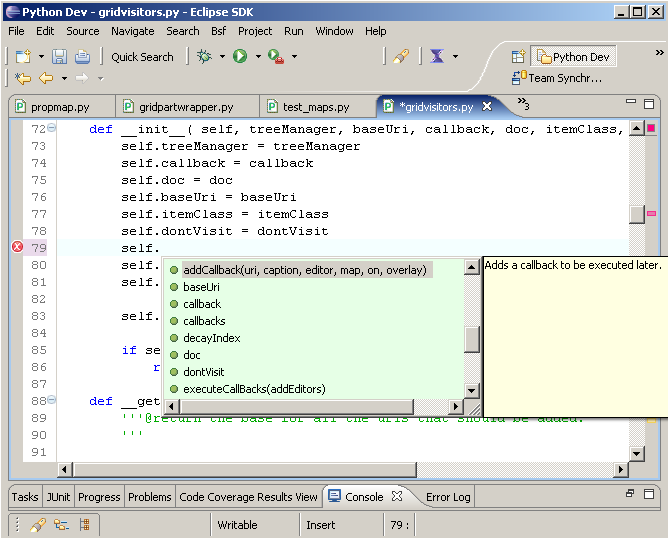Open the External Tools dropdown arrow
This screenshot has width=668, height=538.
click(294, 57)
